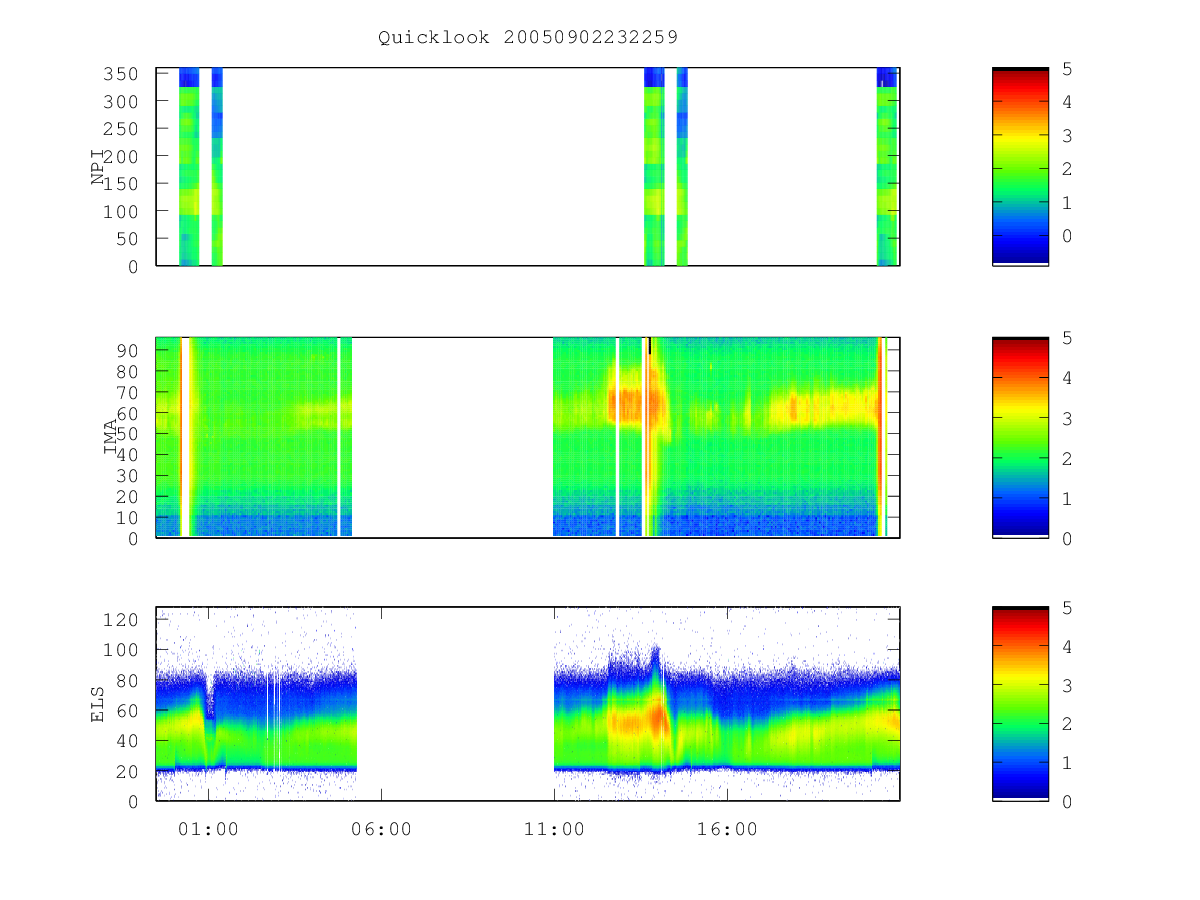This screenshot has height=900, width=1200.
Task: Select the NPI y-axis label
Action: 99,167
